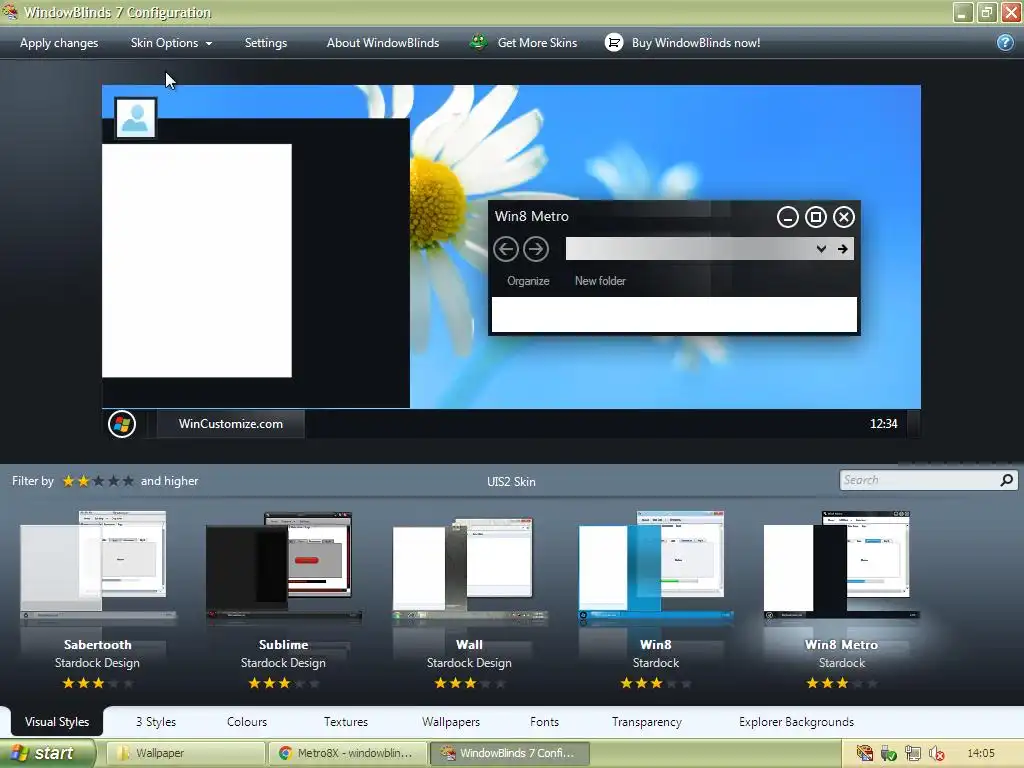The height and width of the screenshot is (768, 1024).
Task: Click the taskbar clock showing 14:05
Action: point(981,754)
